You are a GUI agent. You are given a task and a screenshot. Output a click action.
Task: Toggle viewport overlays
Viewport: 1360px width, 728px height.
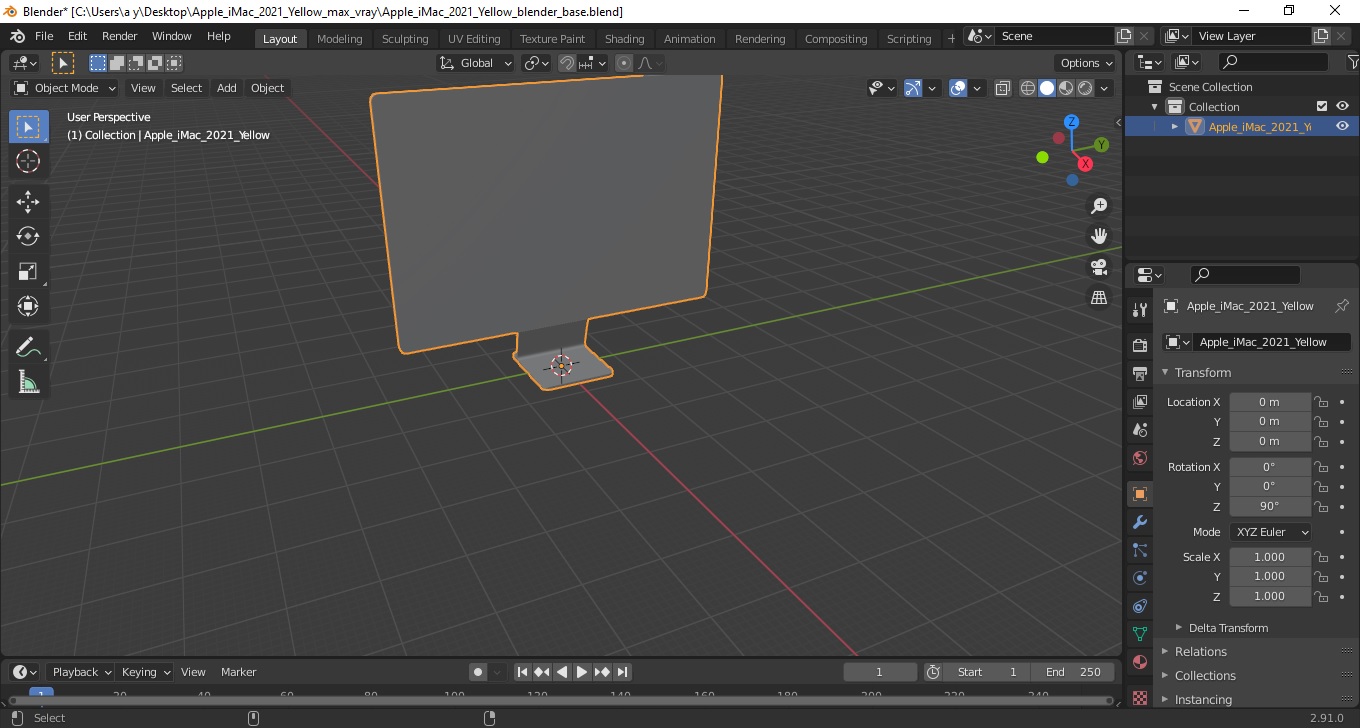coord(958,88)
